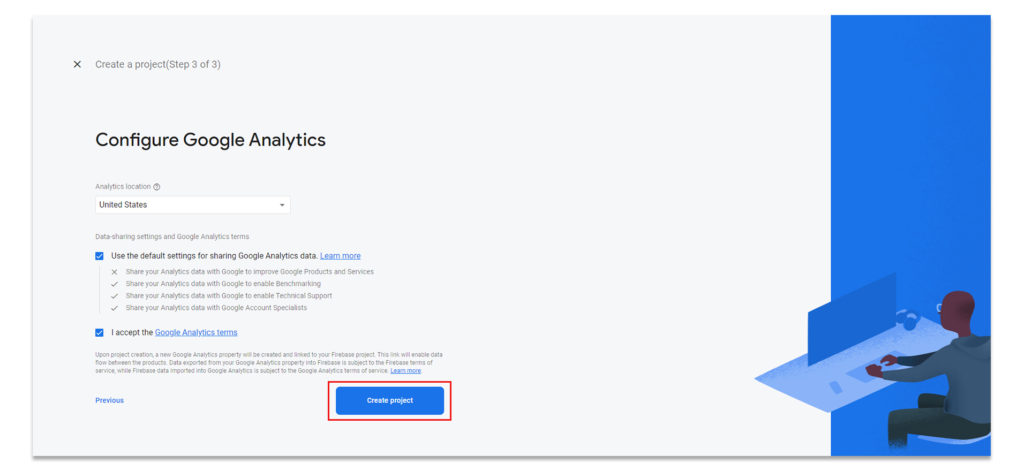Image resolution: width=1024 pixels, height=471 pixels.
Task: Close the Create a project wizard
Action: (x=77, y=65)
